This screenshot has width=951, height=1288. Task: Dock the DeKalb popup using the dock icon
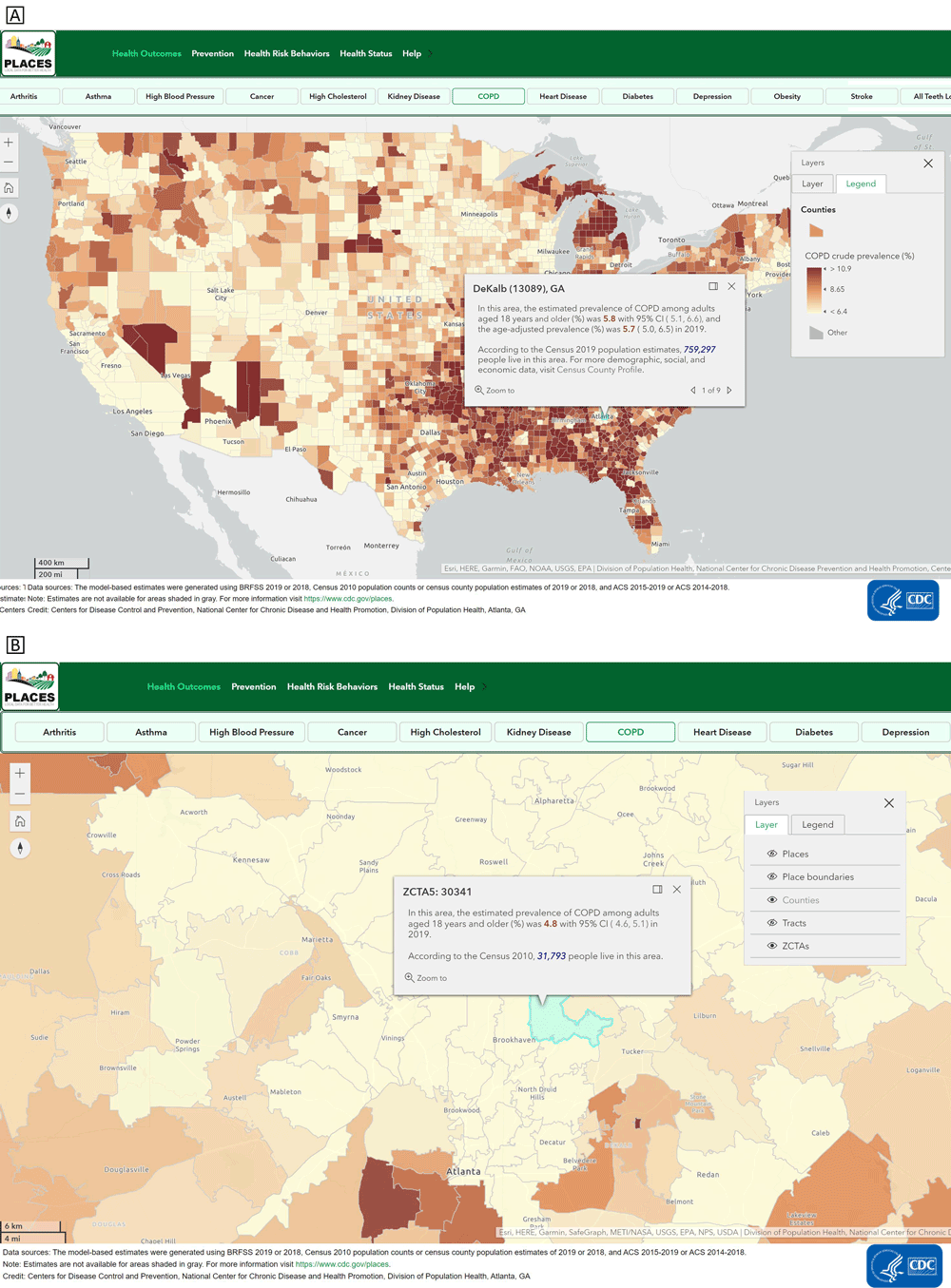click(711, 286)
